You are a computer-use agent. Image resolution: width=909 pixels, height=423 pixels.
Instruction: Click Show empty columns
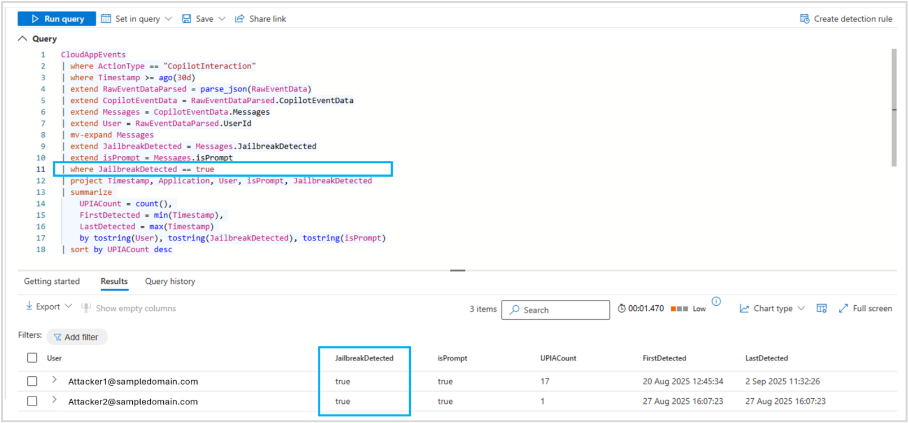129,308
